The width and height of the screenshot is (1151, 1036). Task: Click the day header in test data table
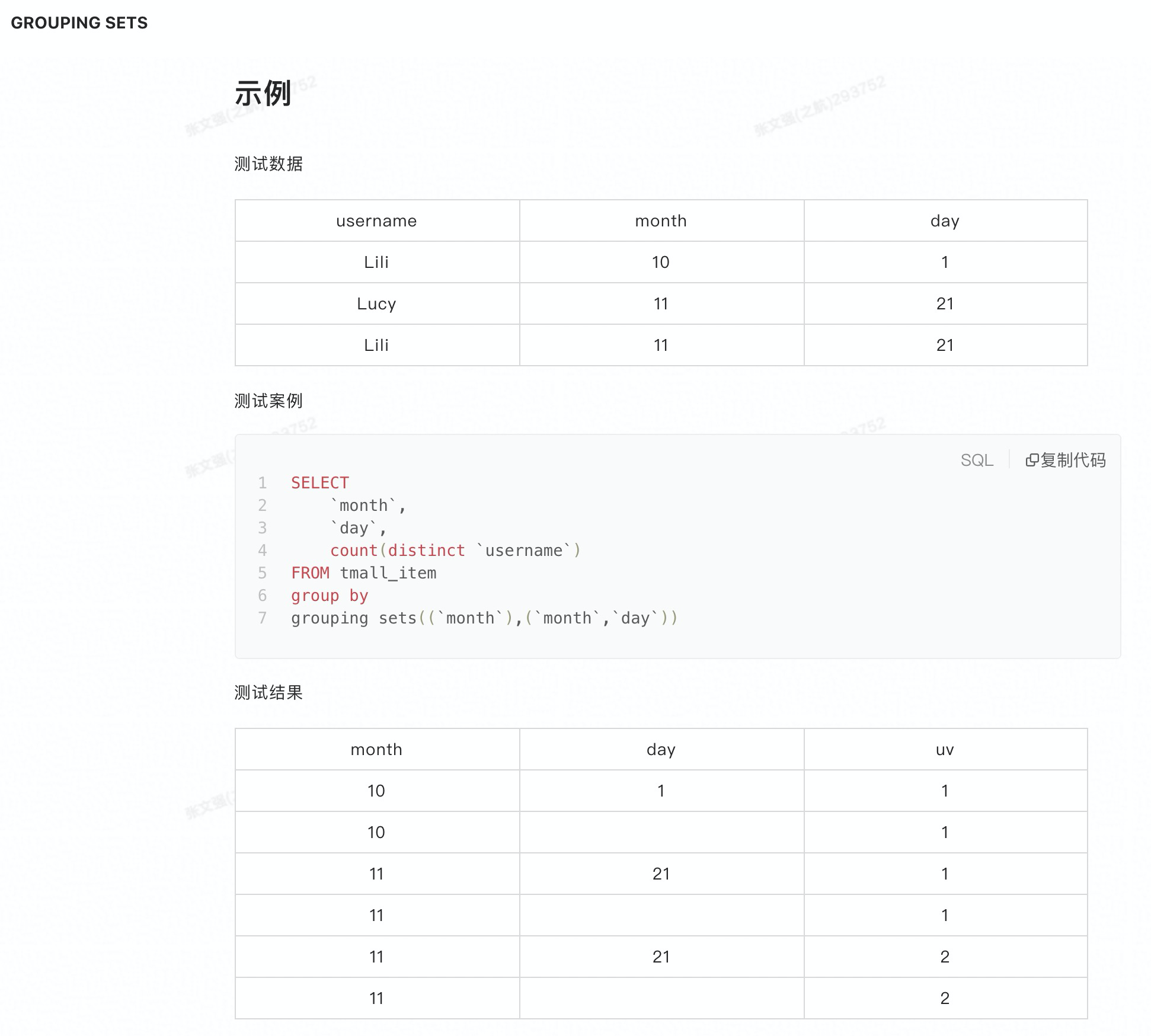(945, 221)
